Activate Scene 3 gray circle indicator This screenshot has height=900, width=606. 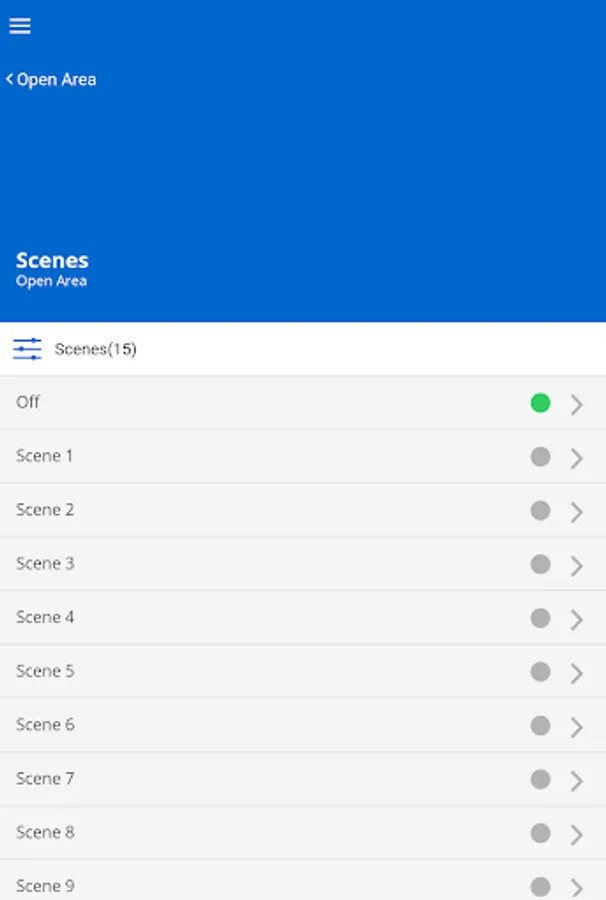tap(540, 565)
